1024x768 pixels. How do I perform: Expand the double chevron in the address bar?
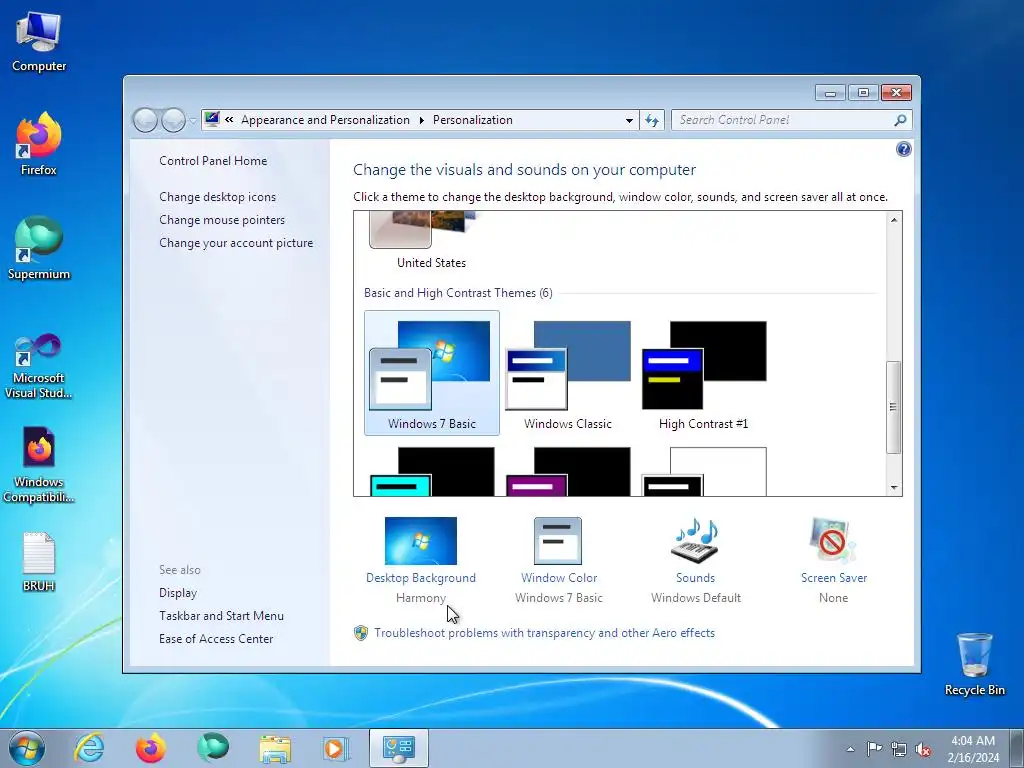(229, 120)
